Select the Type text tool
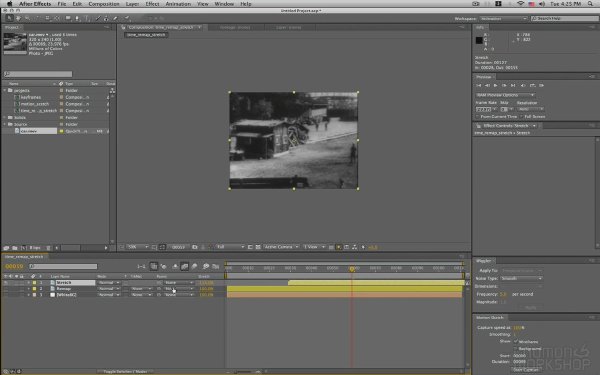 click(x=87, y=18)
